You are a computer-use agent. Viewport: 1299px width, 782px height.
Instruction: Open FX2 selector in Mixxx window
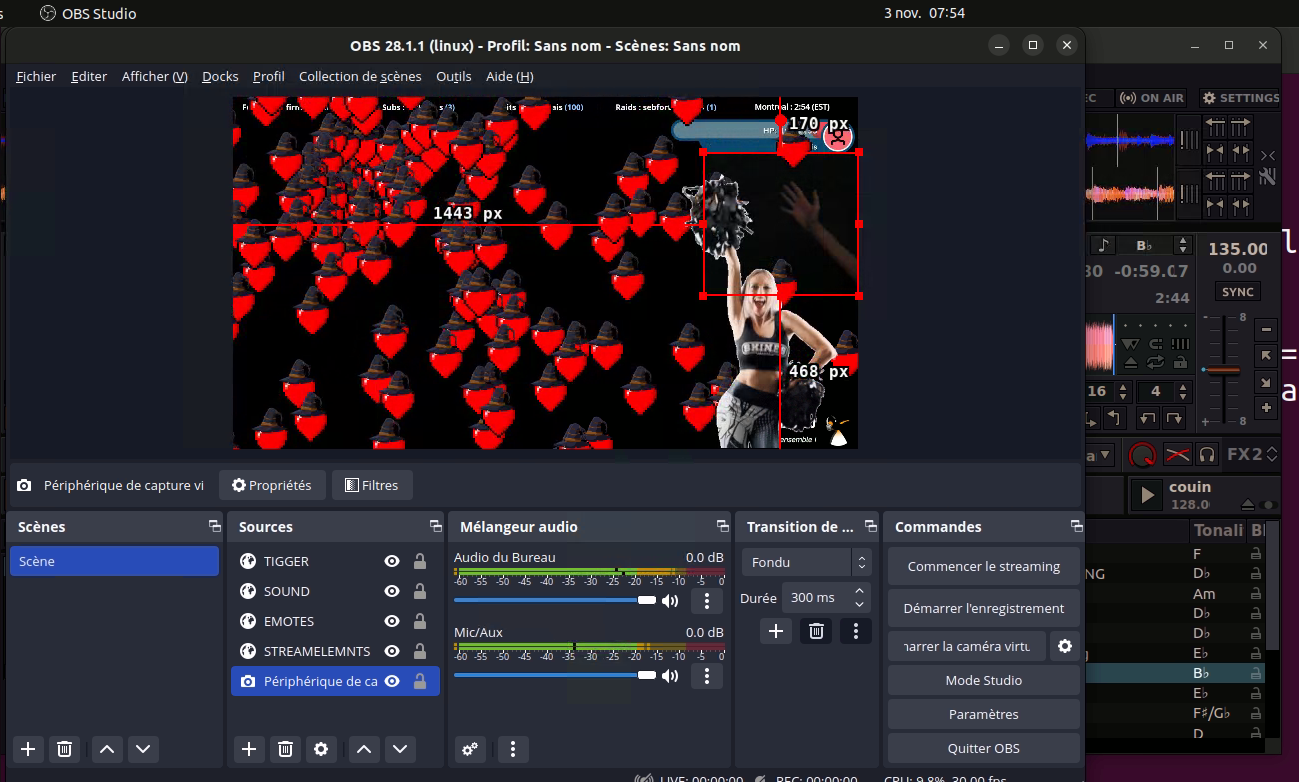click(x=1252, y=454)
